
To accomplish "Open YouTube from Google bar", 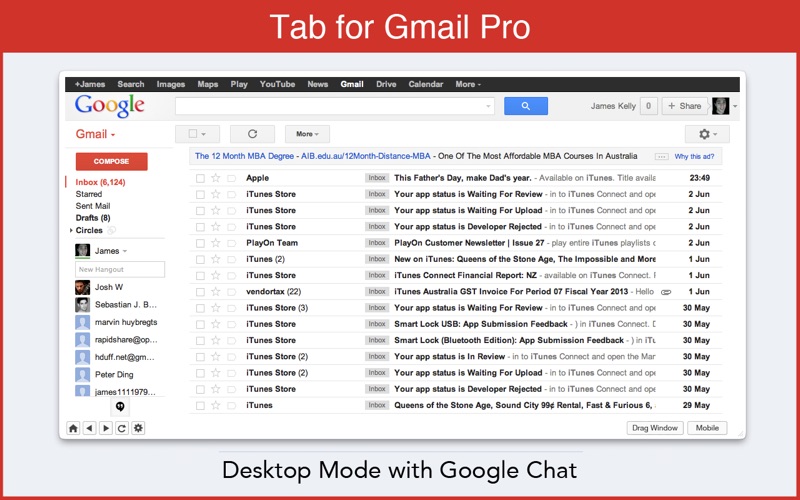I will pyautogui.click(x=277, y=84).
